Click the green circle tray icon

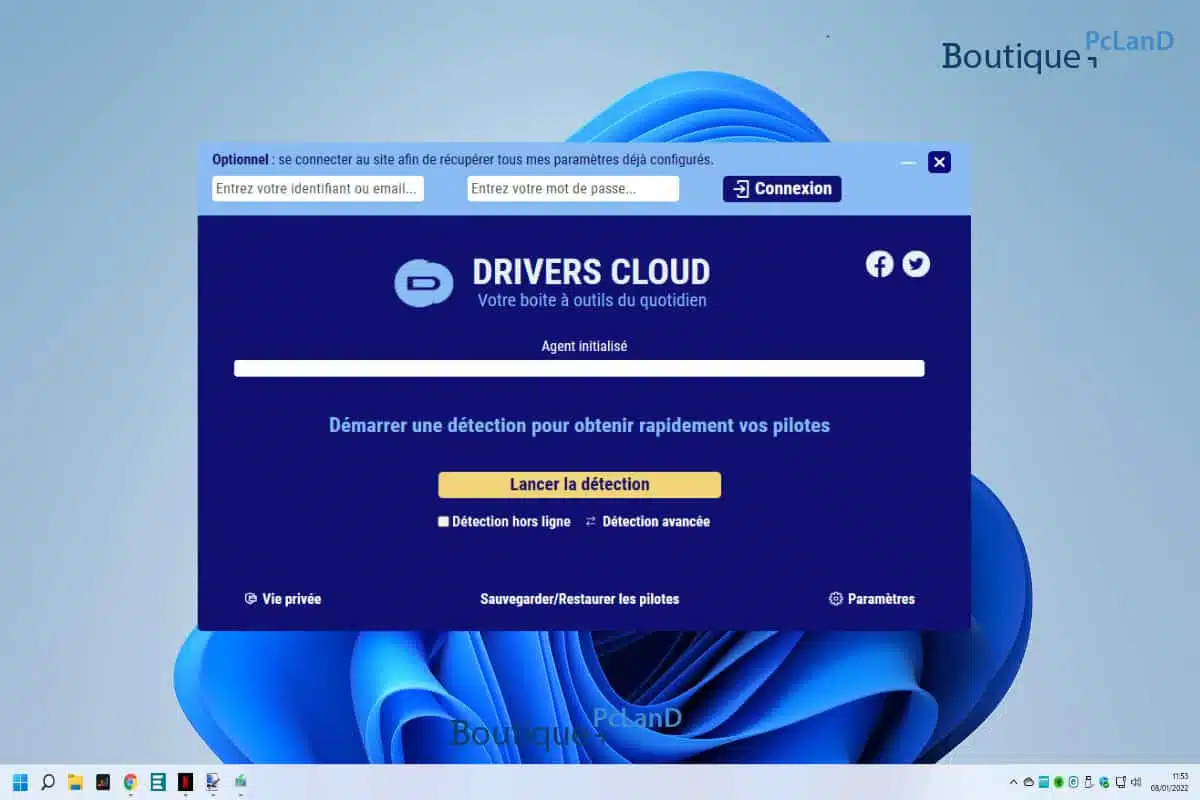pyautogui.click(x=1058, y=782)
